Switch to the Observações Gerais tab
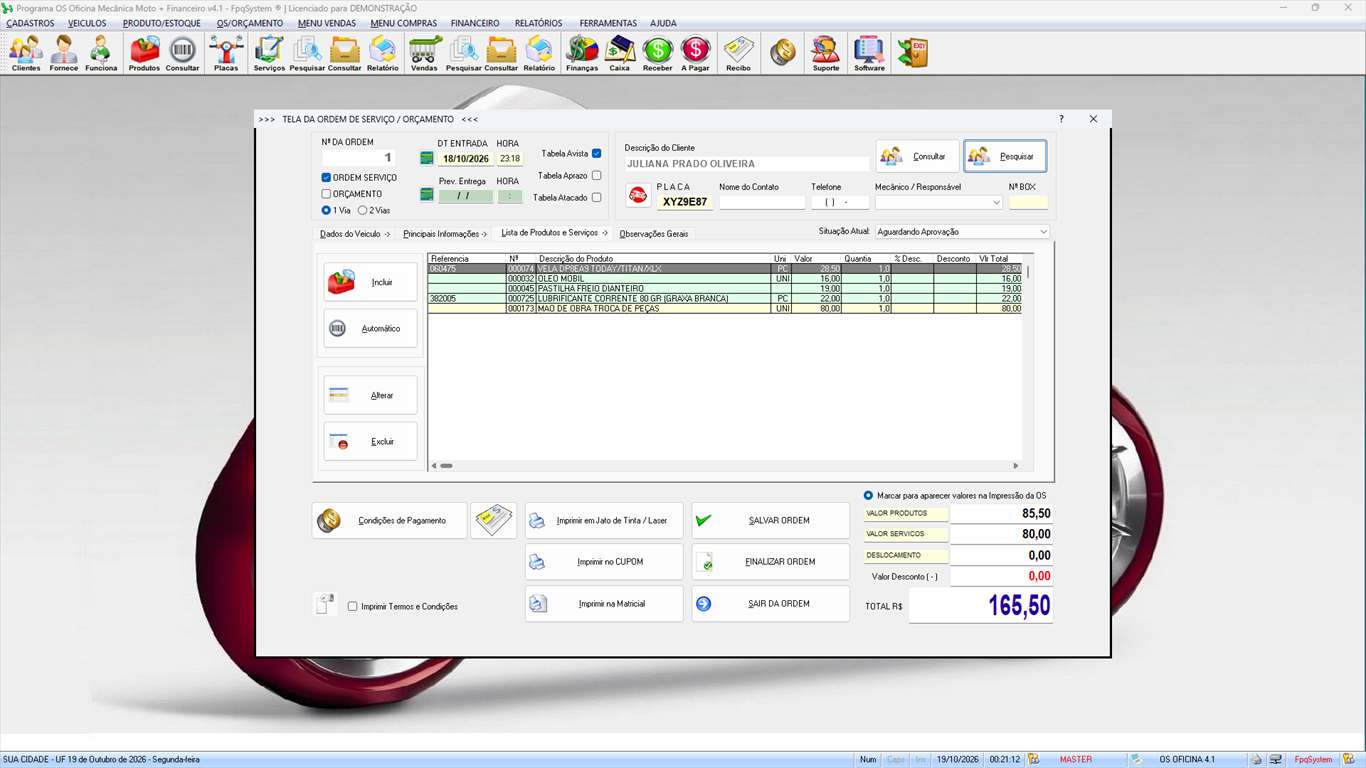 click(x=654, y=234)
